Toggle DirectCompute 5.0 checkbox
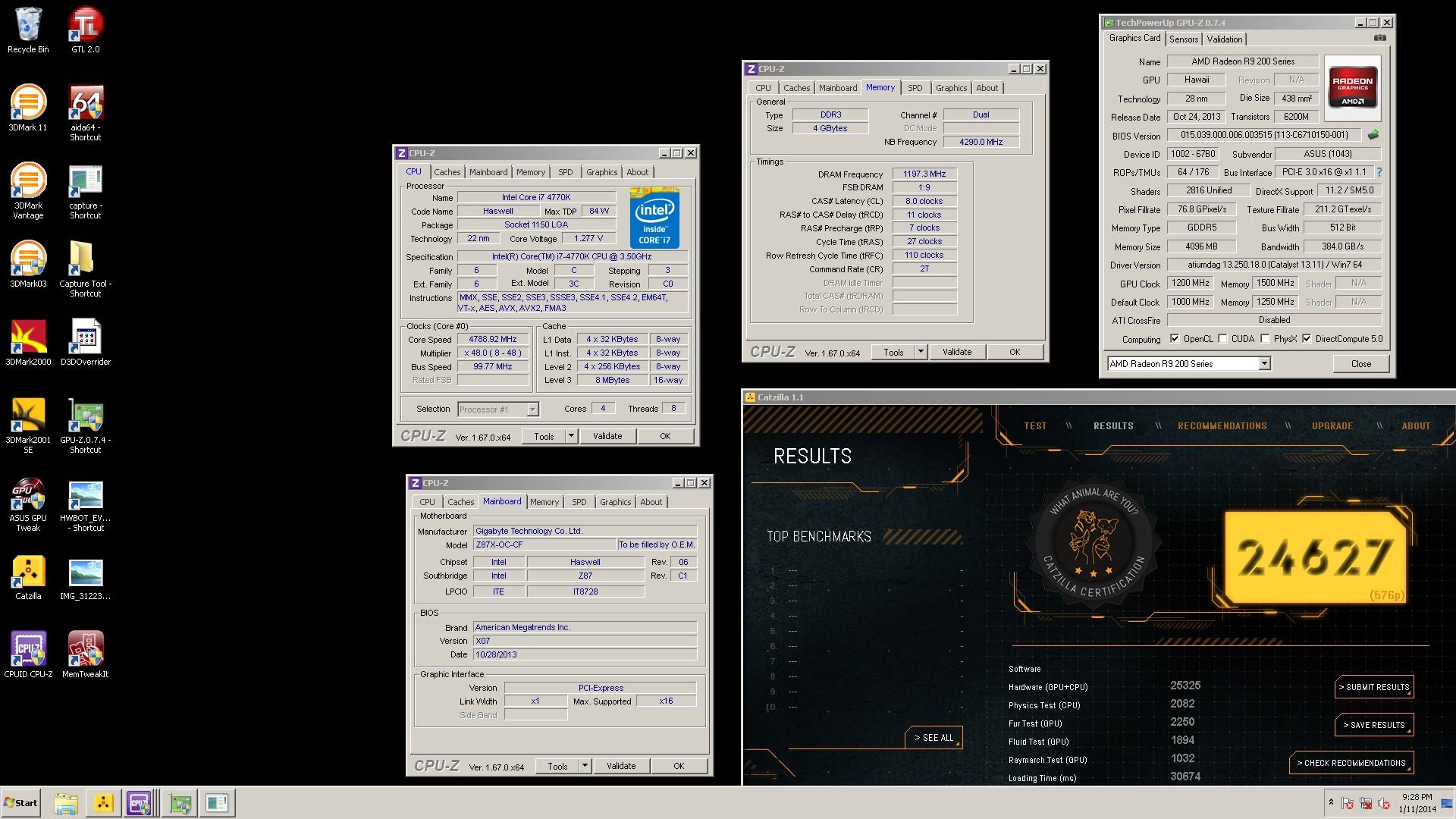This screenshot has height=819, width=1456. (1307, 339)
